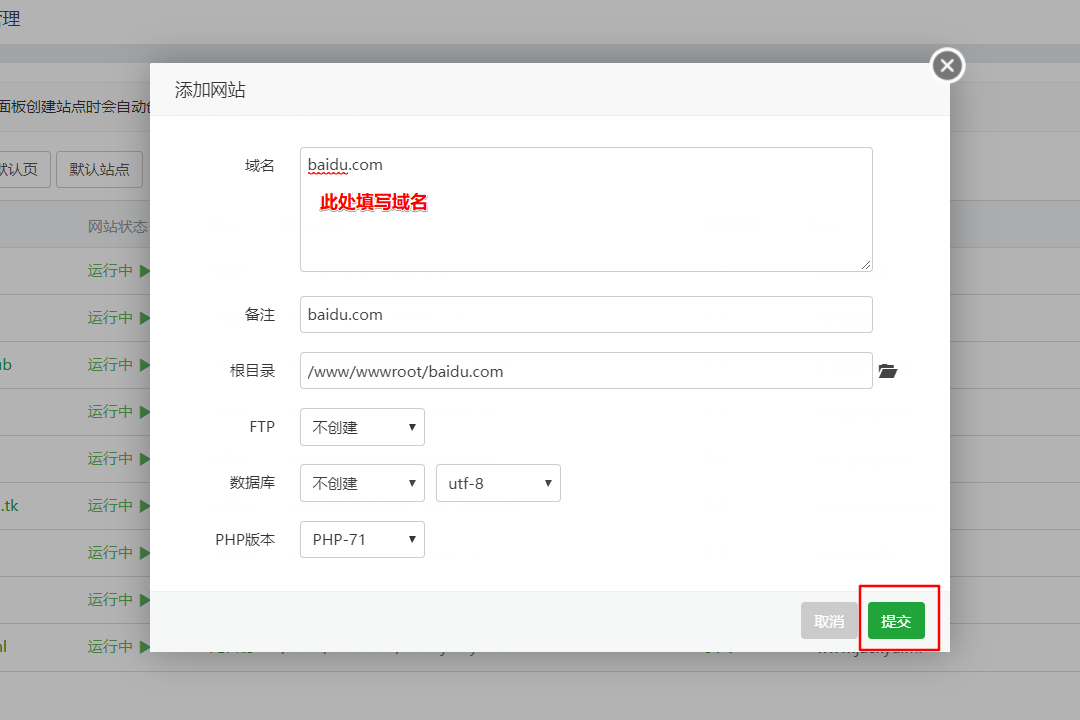Click the play icon in the row ending 'ub'
The image size is (1080, 720).
click(x=144, y=365)
